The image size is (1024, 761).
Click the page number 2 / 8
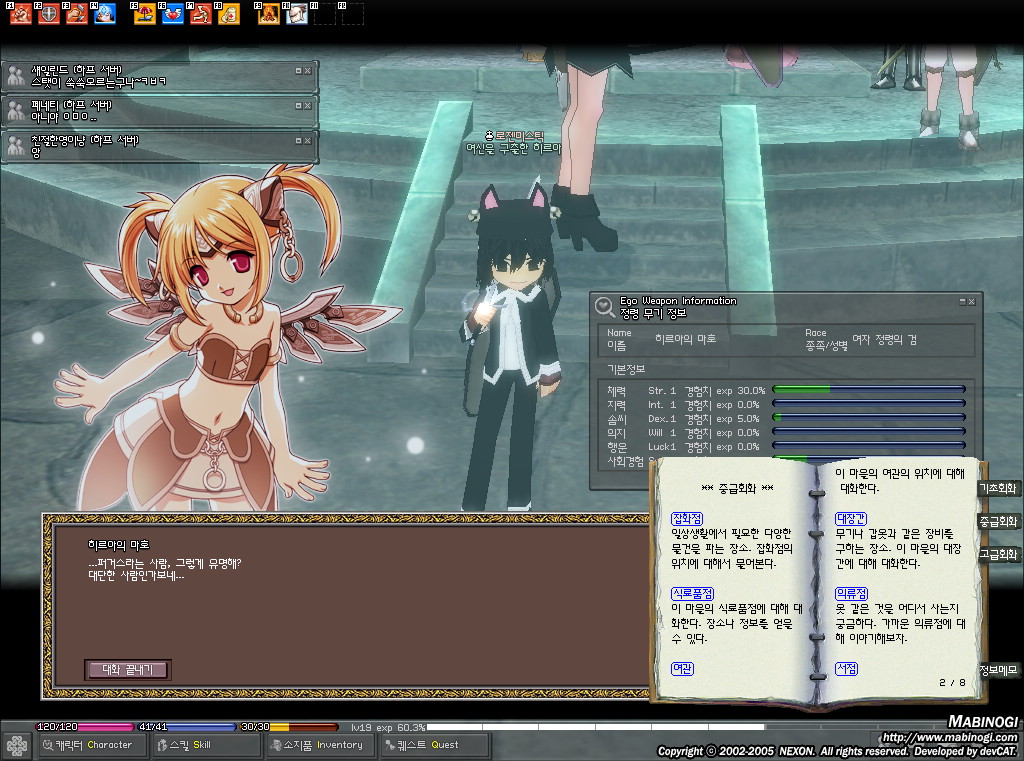952,683
